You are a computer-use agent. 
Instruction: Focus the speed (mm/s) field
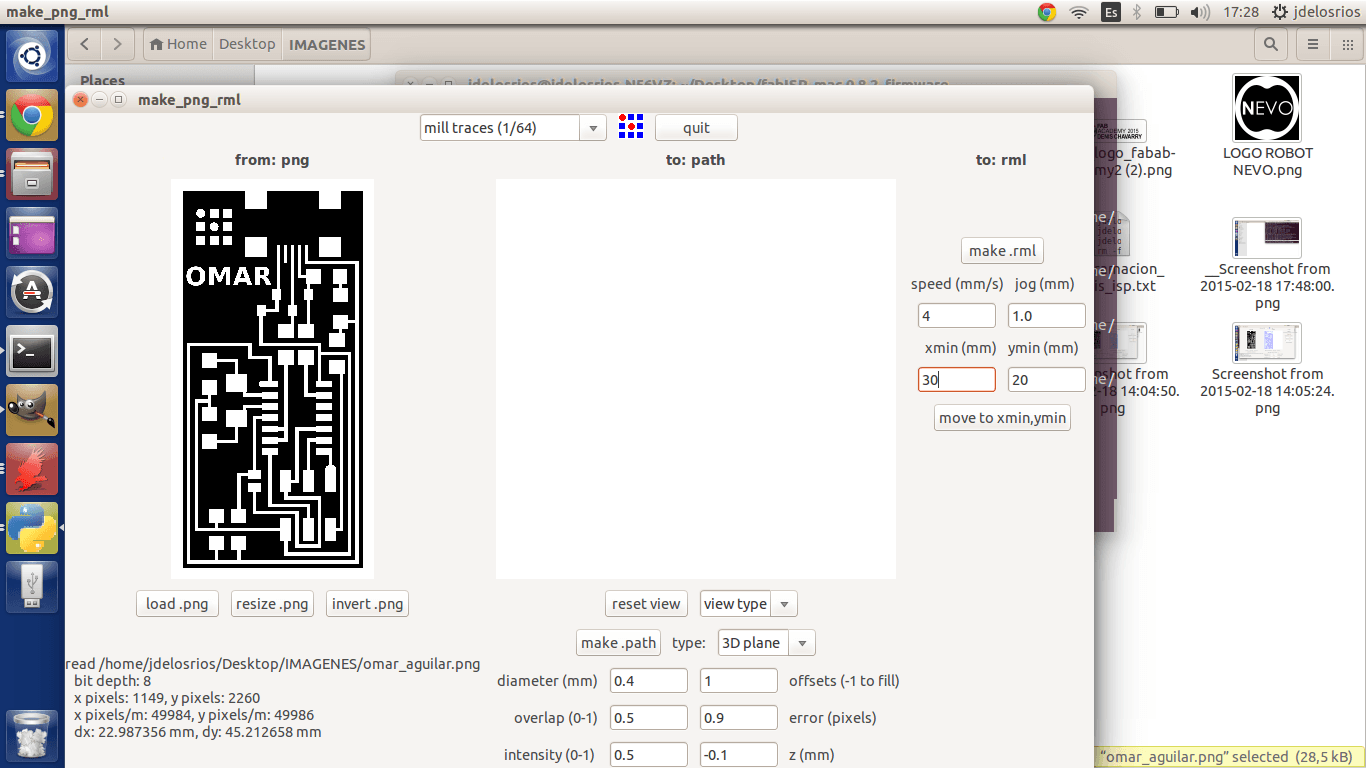point(957,316)
